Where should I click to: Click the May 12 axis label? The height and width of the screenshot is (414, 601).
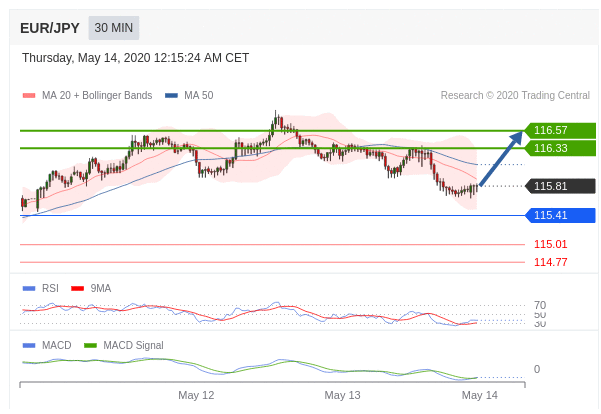pos(196,395)
